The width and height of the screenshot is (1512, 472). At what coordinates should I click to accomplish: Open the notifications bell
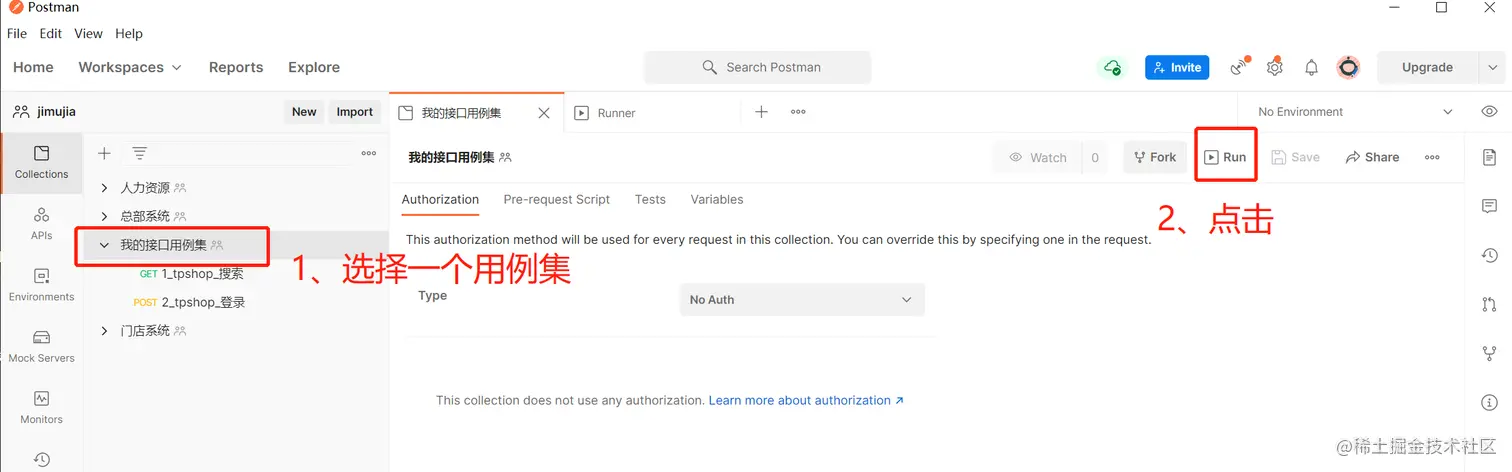click(1311, 67)
